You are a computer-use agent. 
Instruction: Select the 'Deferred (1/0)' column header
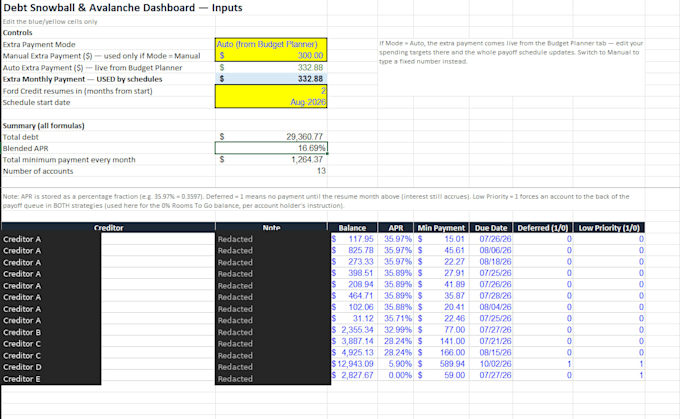coord(543,228)
